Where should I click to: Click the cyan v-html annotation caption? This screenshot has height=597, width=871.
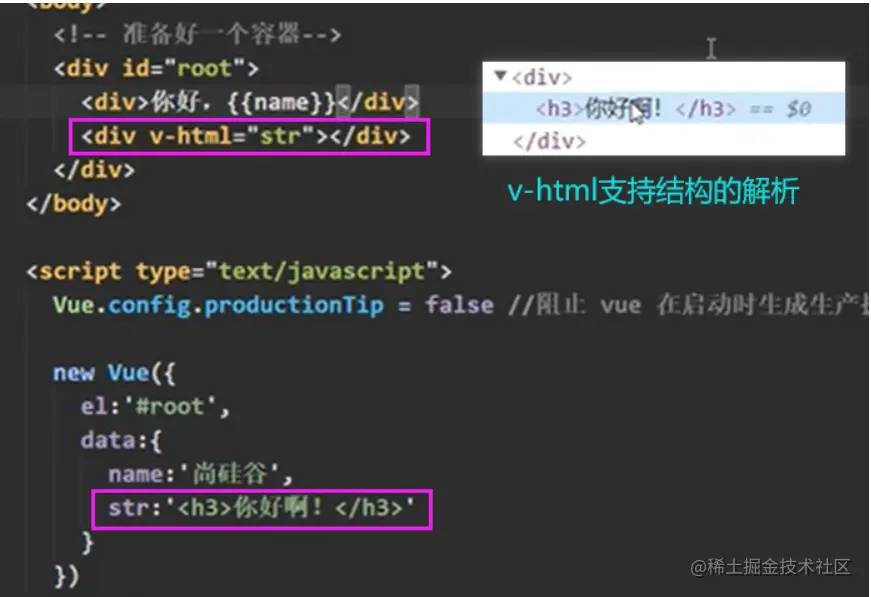(653, 191)
